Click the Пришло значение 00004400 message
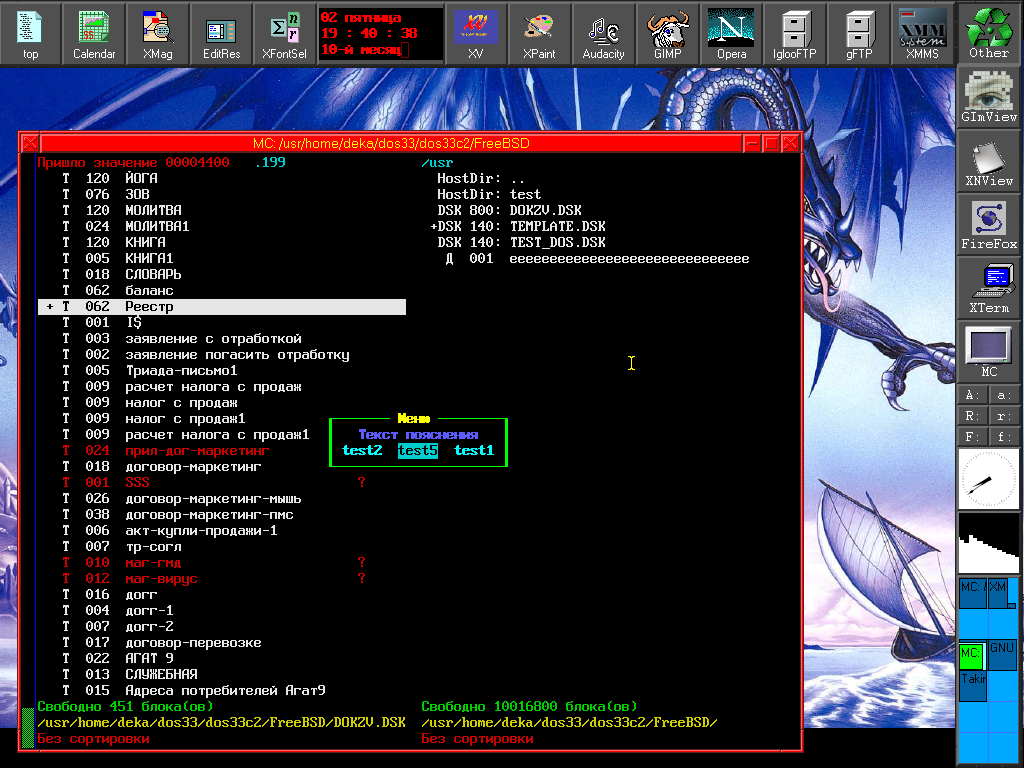1024x768 pixels. (x=133, y=163)
